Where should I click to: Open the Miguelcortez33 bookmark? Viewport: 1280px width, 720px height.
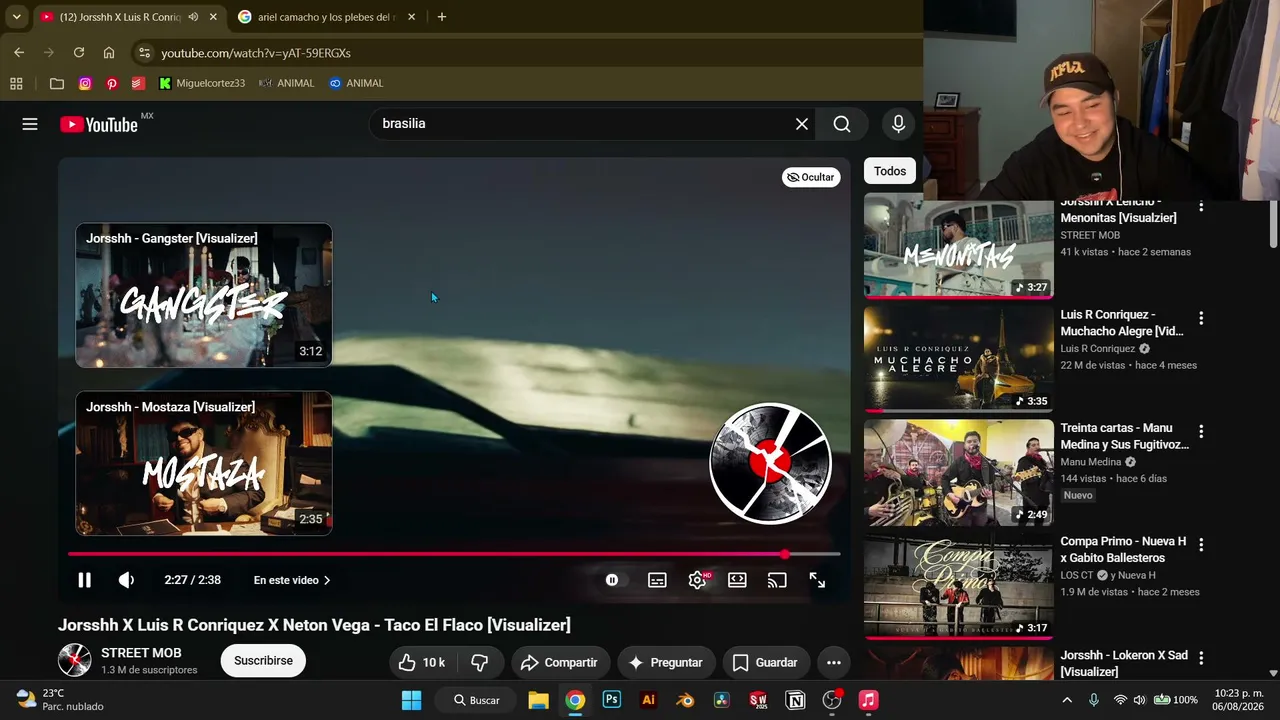(x=202, y=83)
